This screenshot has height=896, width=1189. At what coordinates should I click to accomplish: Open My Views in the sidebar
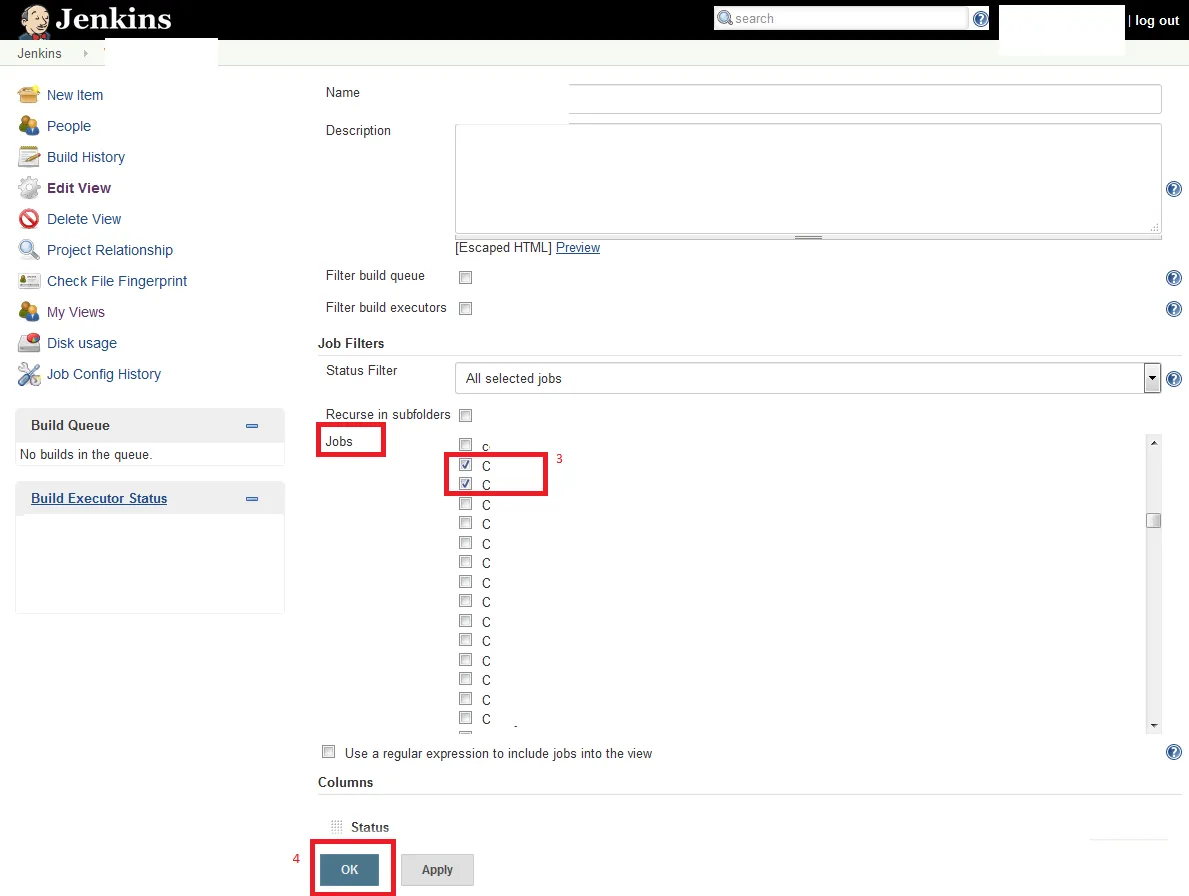(x=76, y=312)
